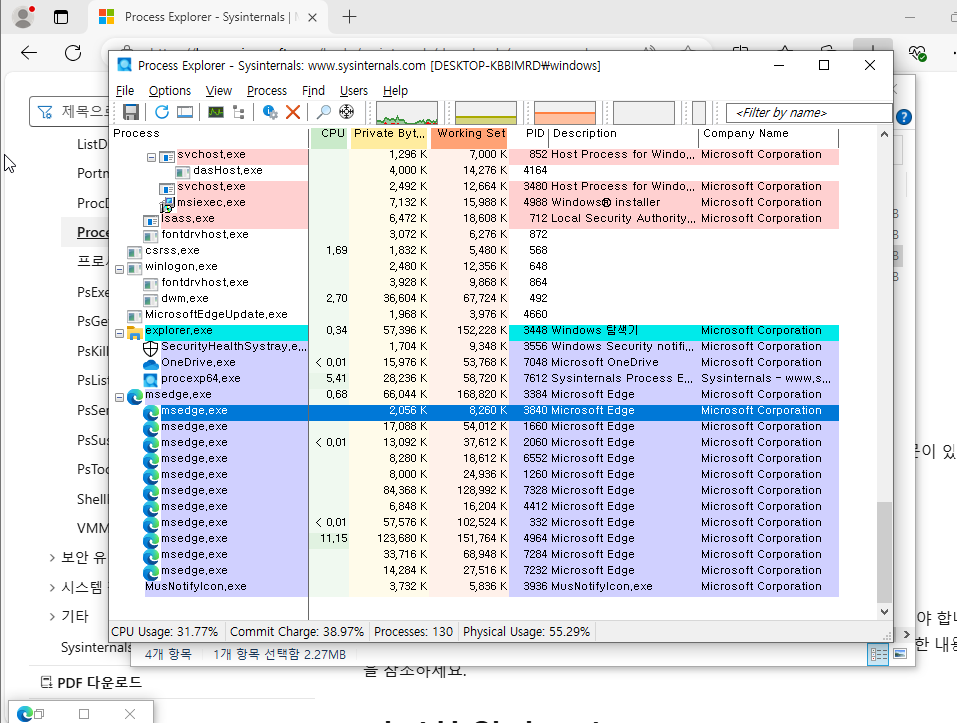Collapse the explorer.exe tree node
957x723 pixels.
(x=120, y=333)
